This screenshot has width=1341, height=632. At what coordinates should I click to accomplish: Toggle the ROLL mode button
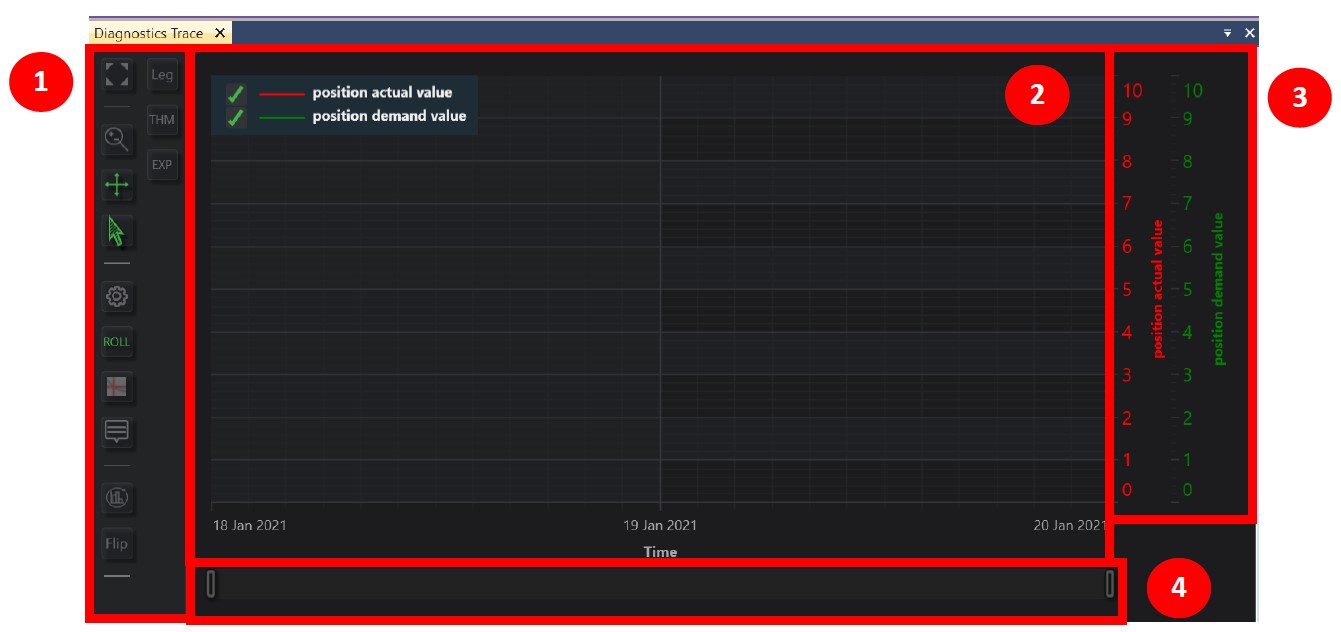117,342
